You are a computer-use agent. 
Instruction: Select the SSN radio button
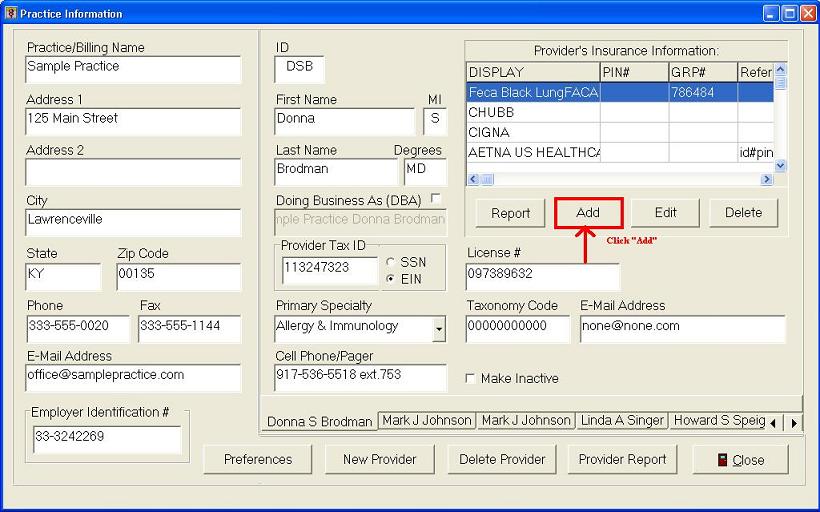(x=391, y=262)
